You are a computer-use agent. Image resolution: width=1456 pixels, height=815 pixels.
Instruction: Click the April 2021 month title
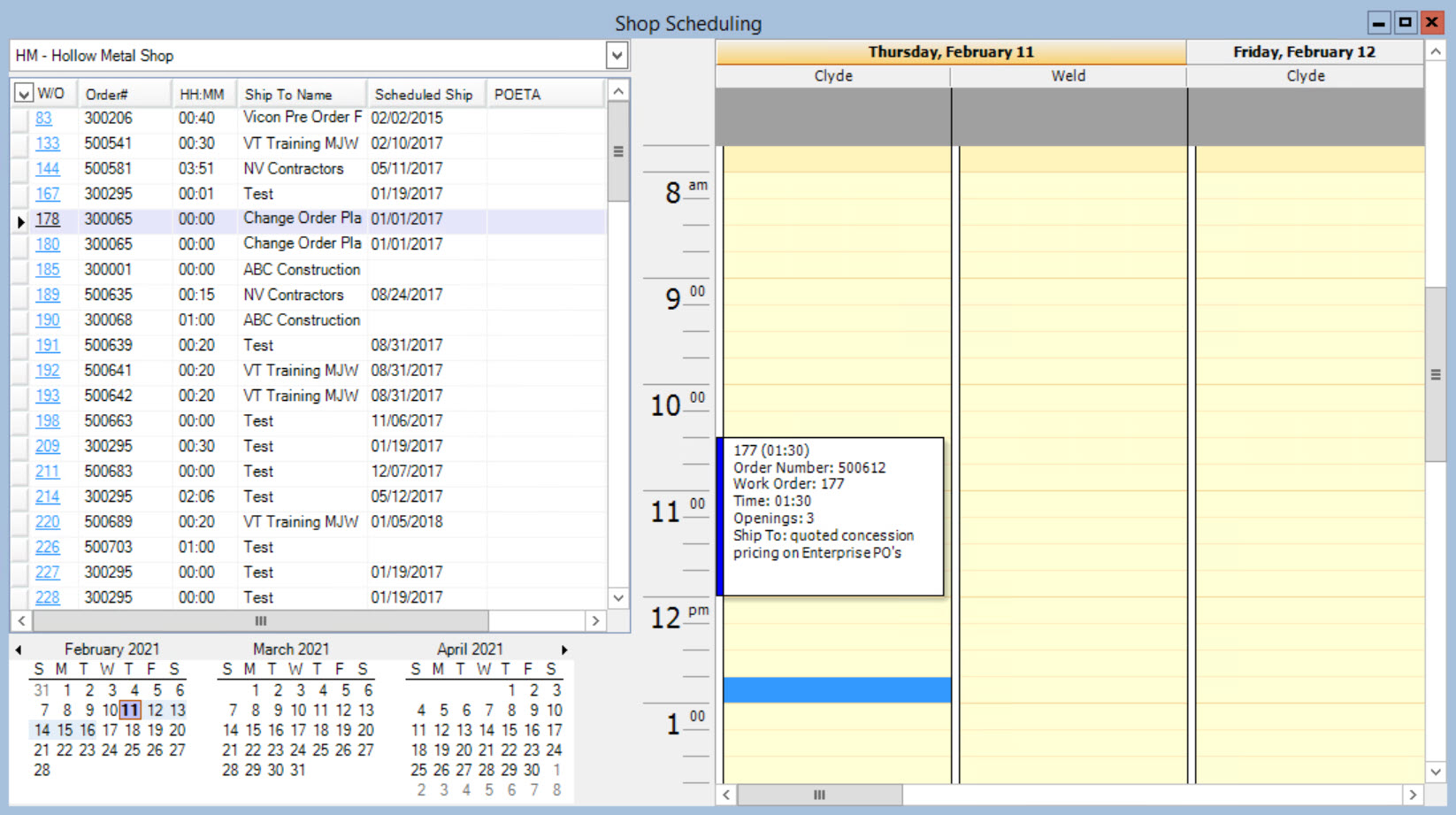click(x=470, y=650)
